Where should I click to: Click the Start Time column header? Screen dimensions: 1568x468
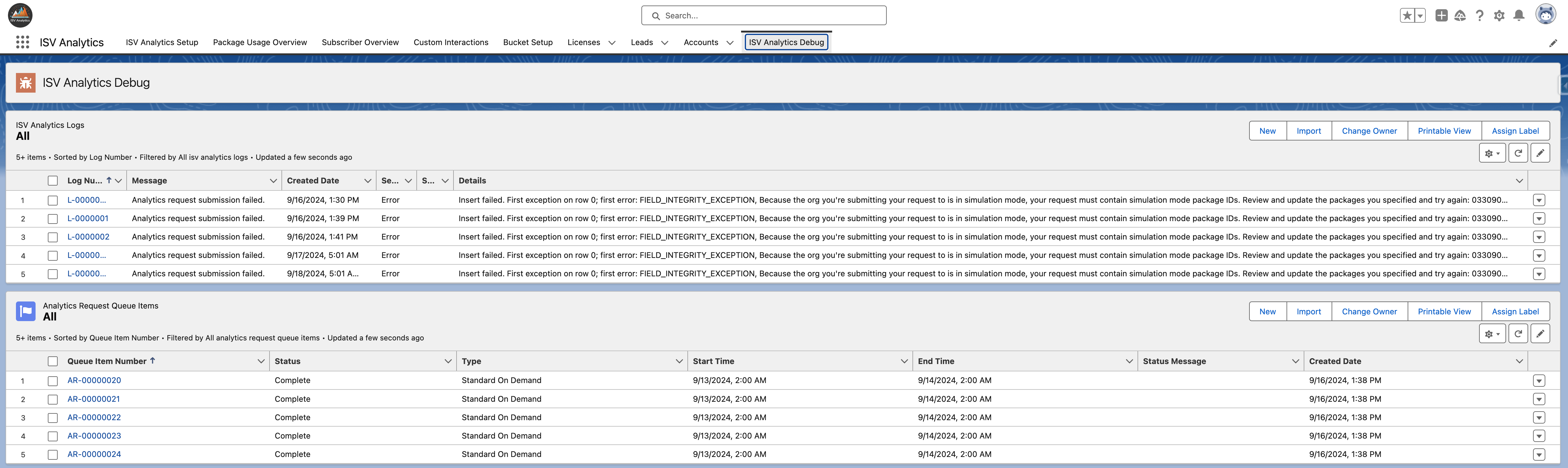pyautogui.click(x=713, y=361)
